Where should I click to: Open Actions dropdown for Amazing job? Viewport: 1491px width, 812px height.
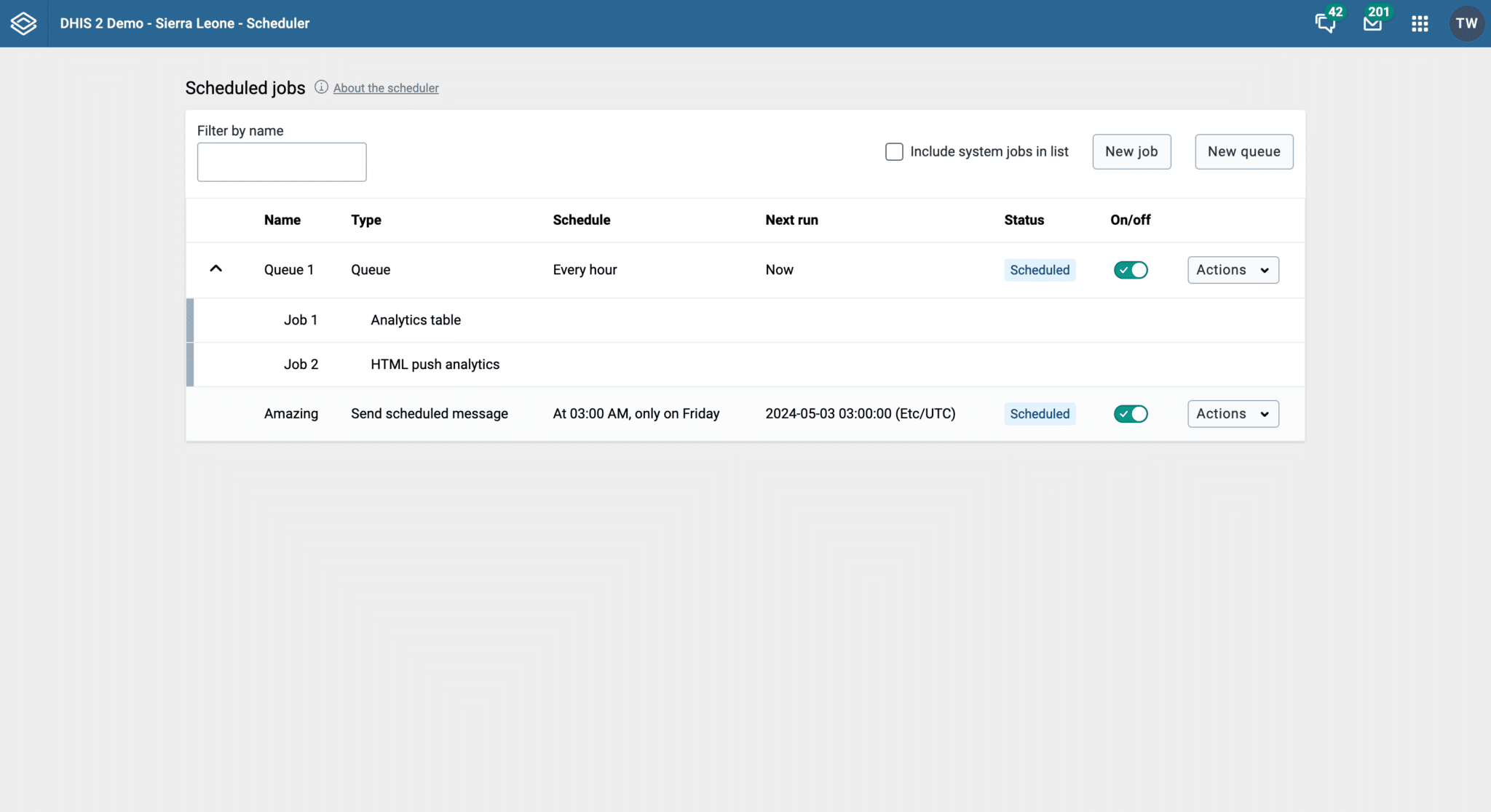click(1233, 414)
